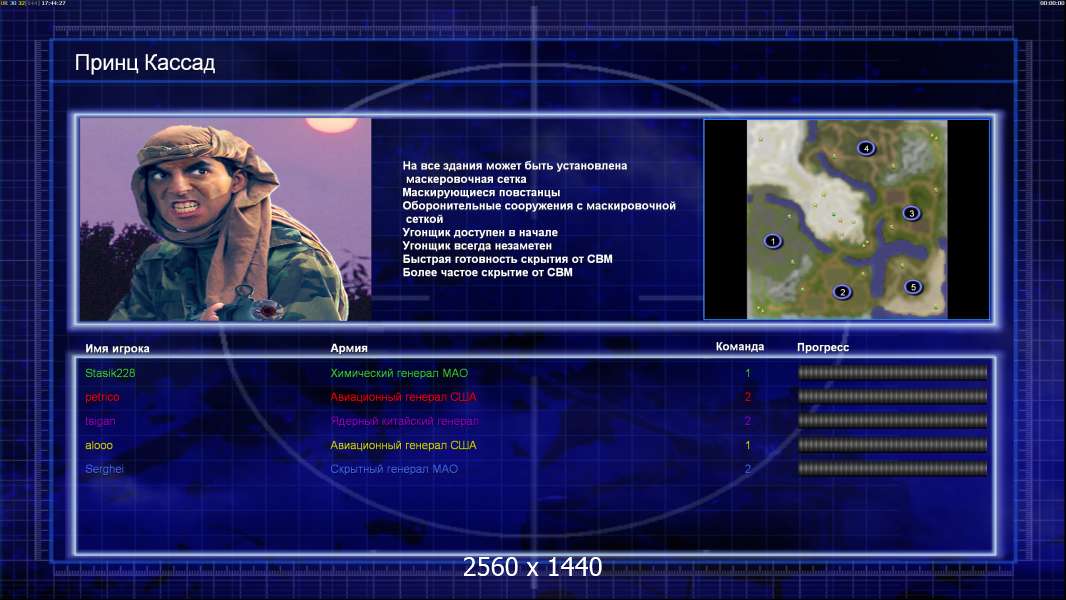The image size is (1066, 600).
Task: Click petrico's 'Авиационный генерал США' army text
Action: (403, 397)
